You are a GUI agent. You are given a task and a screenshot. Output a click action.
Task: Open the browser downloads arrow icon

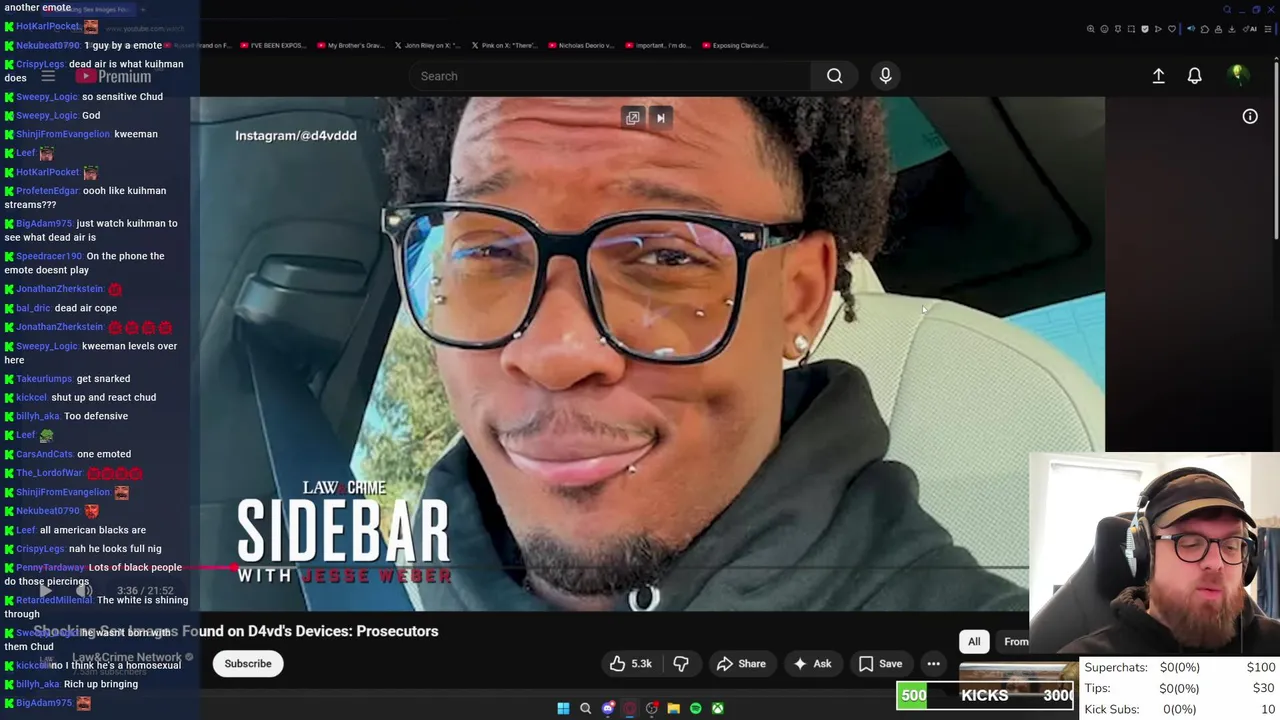click(1232, 29)
